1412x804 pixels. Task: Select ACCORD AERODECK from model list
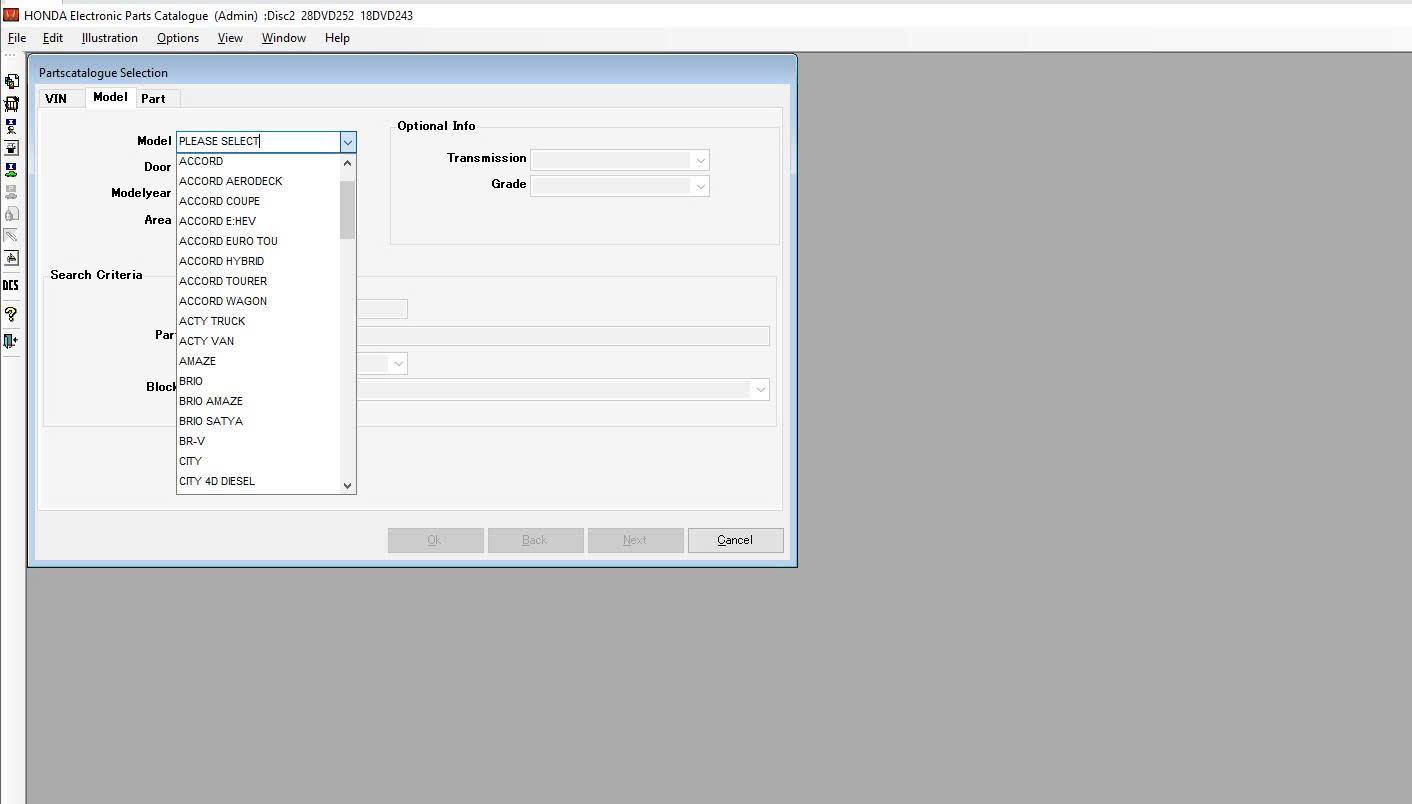coord(258,181)
